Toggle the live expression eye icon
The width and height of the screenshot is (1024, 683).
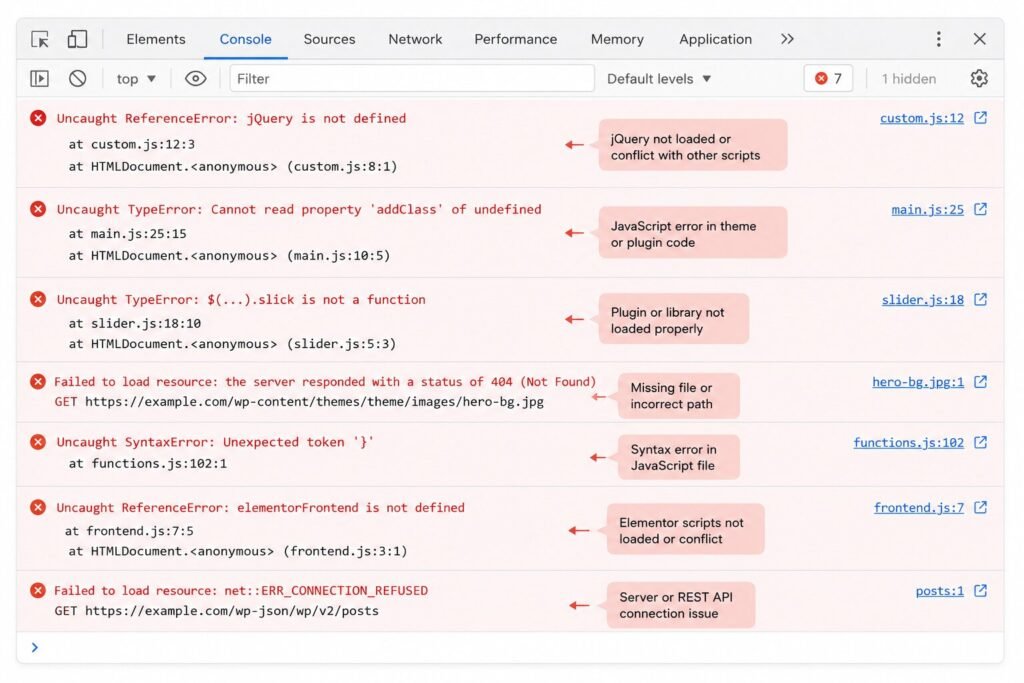click(x=195, y=79)
